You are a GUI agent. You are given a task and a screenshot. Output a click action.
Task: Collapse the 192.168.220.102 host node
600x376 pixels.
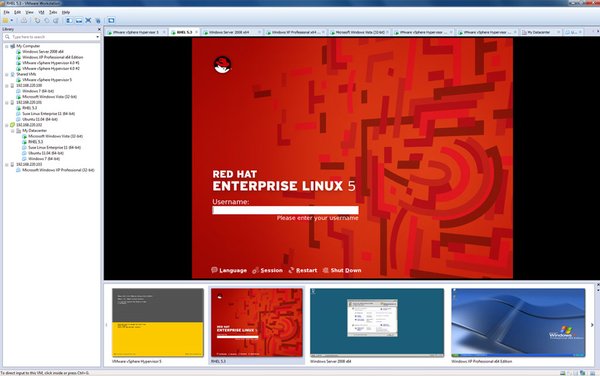pyautogui.click(x=7, y=125)
